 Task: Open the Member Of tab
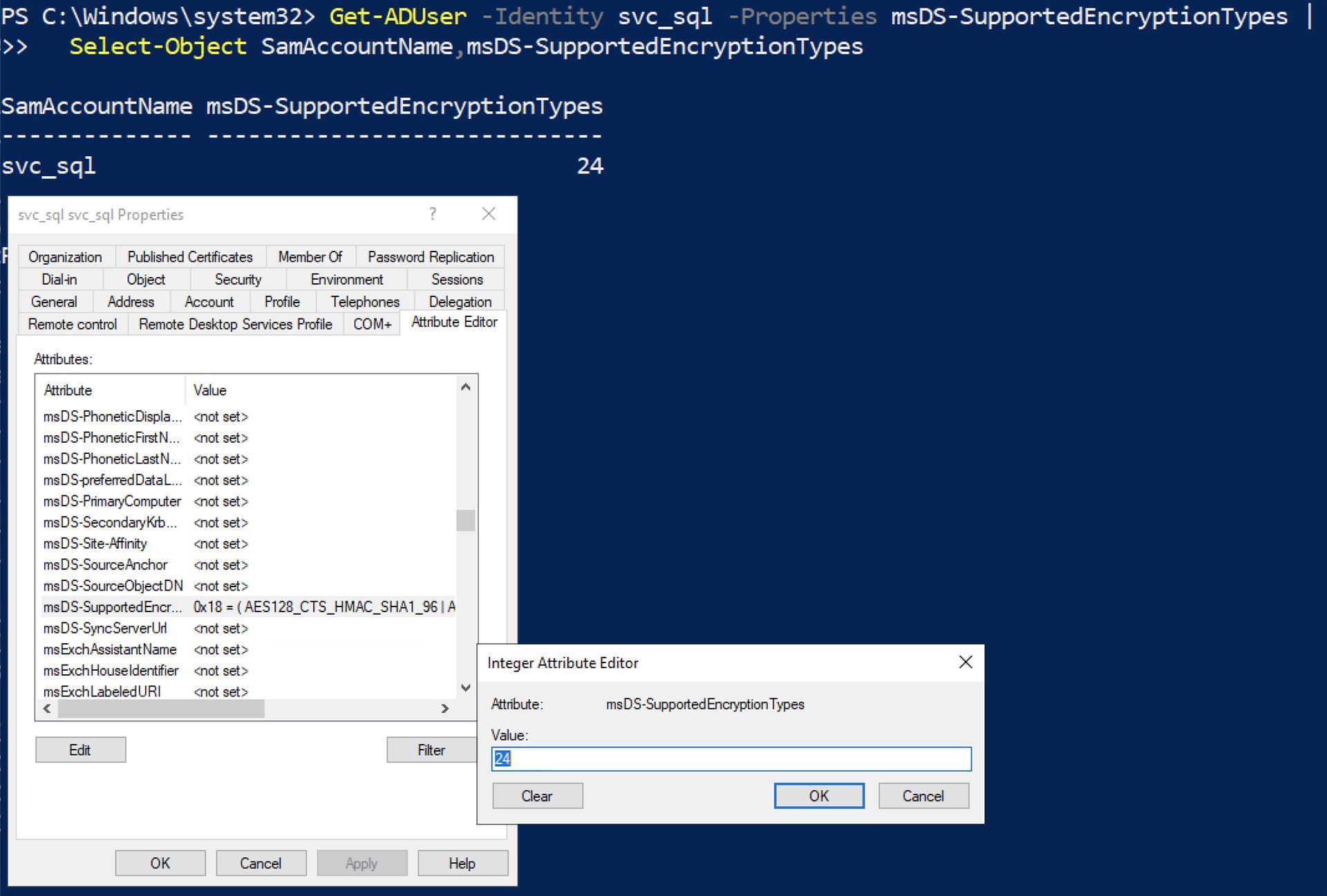pyautogui.click(x=310, y=257)
